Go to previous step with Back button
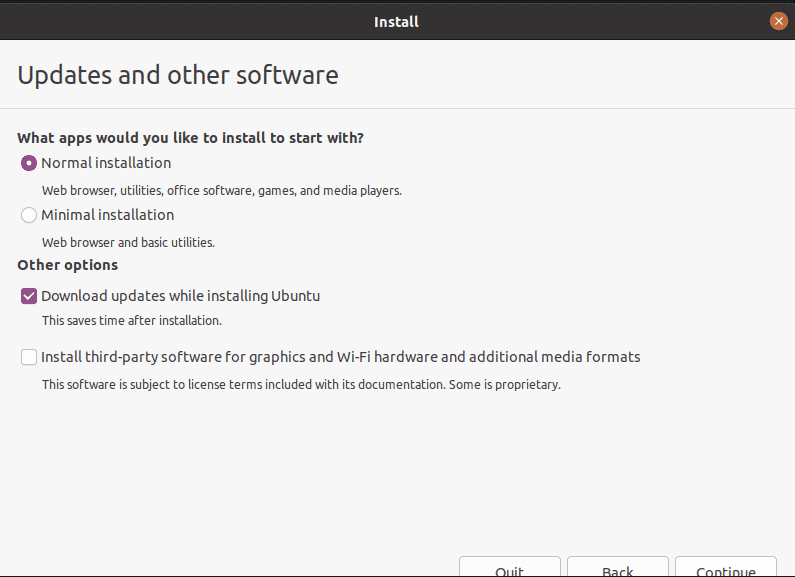Image resolution: width=795 pixels, height=577 pixels. 618,568
